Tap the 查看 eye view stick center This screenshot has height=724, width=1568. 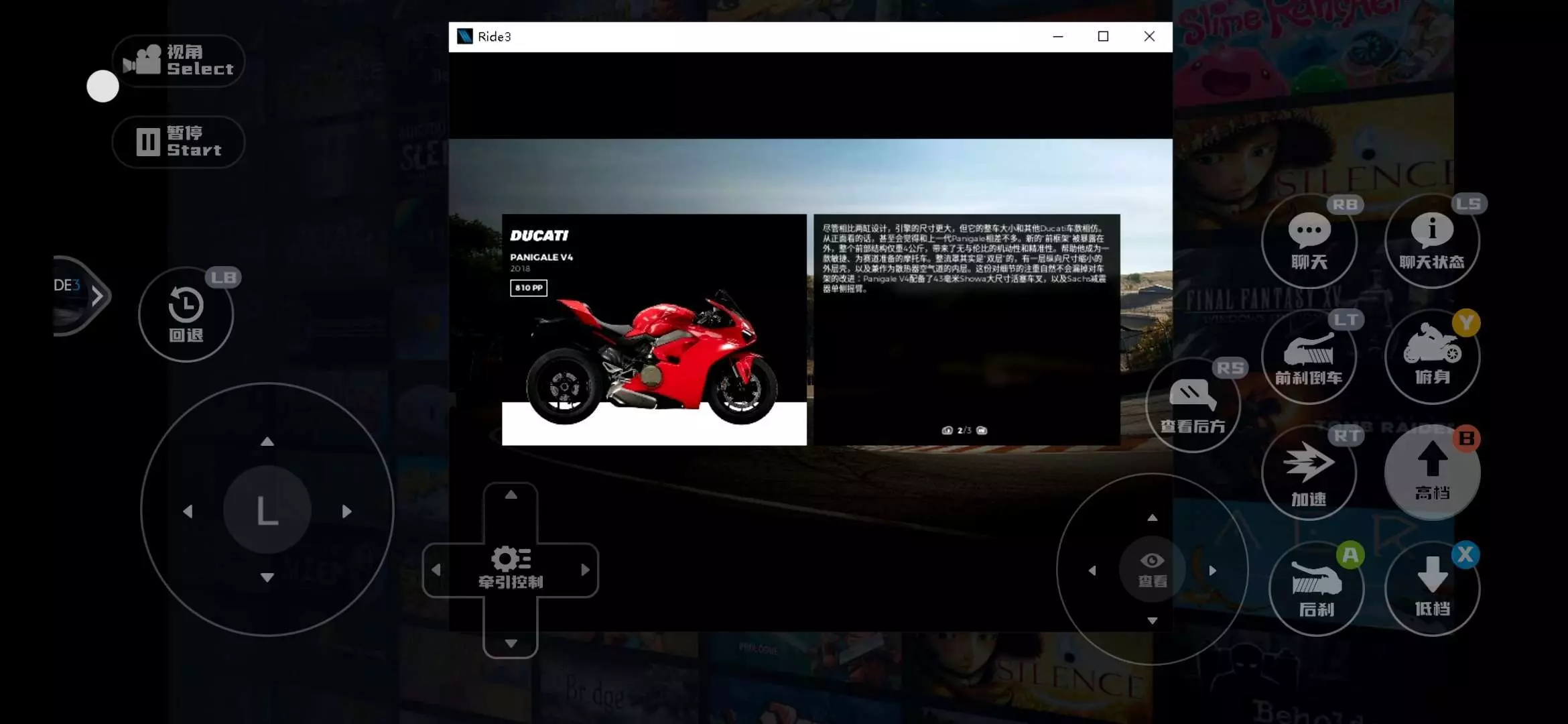(x=1152, y=570)
